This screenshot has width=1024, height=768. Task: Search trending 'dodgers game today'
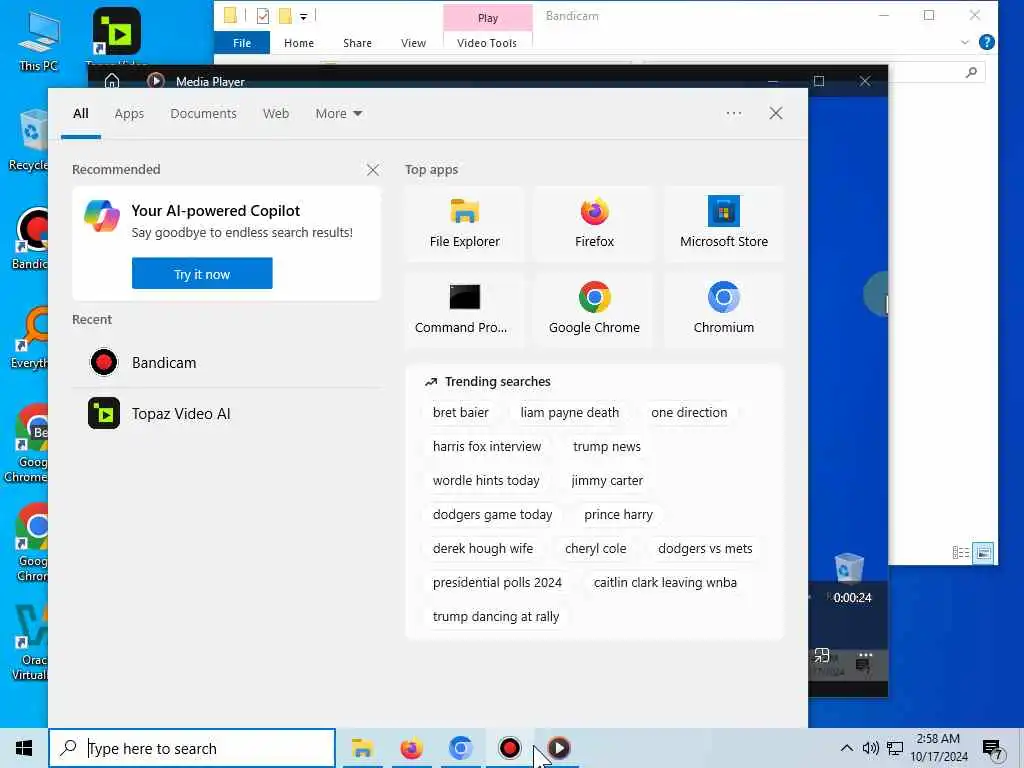pos(492,515)
